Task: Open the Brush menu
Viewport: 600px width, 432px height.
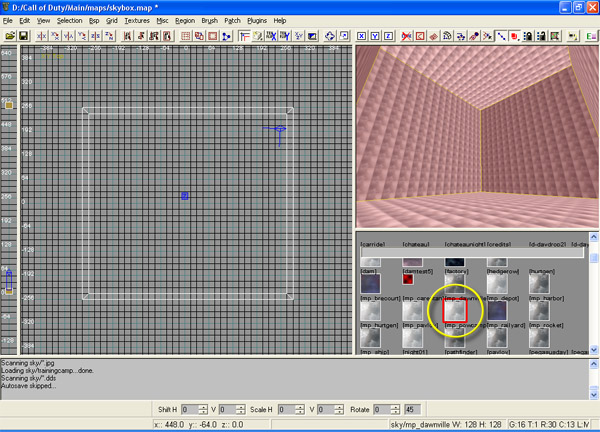Action: click(209, 21)
